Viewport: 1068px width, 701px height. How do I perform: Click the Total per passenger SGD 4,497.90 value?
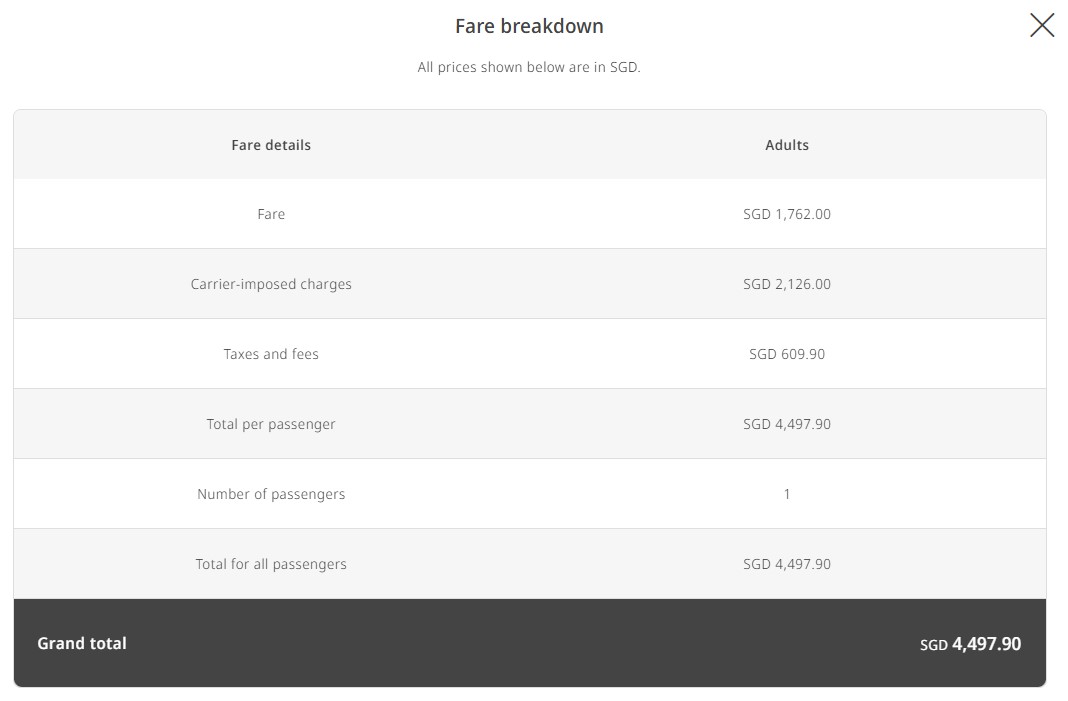(787, 424)
